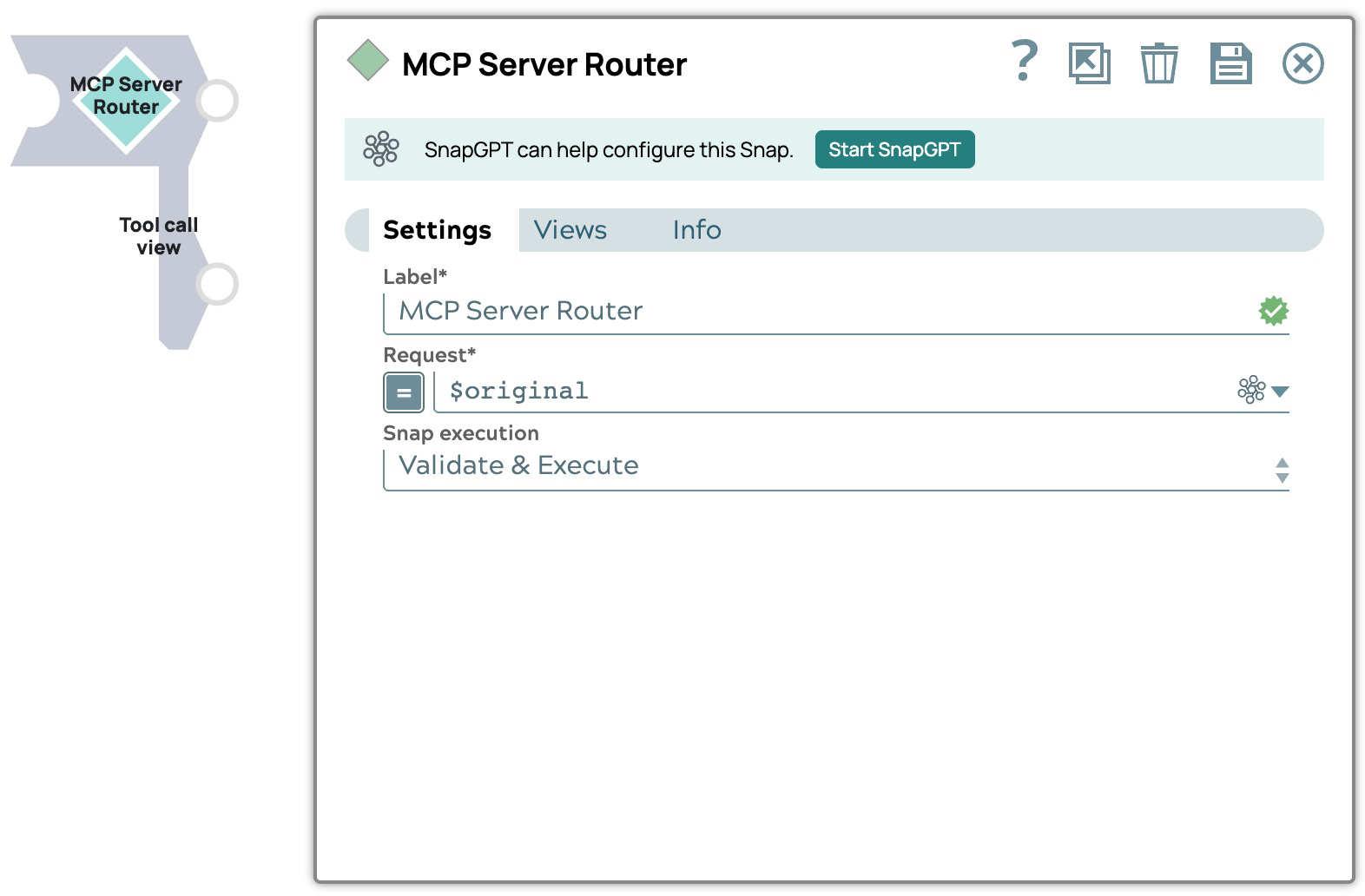Image resolution: width=1365 pixels, height=896 pixels.
Task: Click the snap's upper output connector circle
Action: tap(217, 101)
